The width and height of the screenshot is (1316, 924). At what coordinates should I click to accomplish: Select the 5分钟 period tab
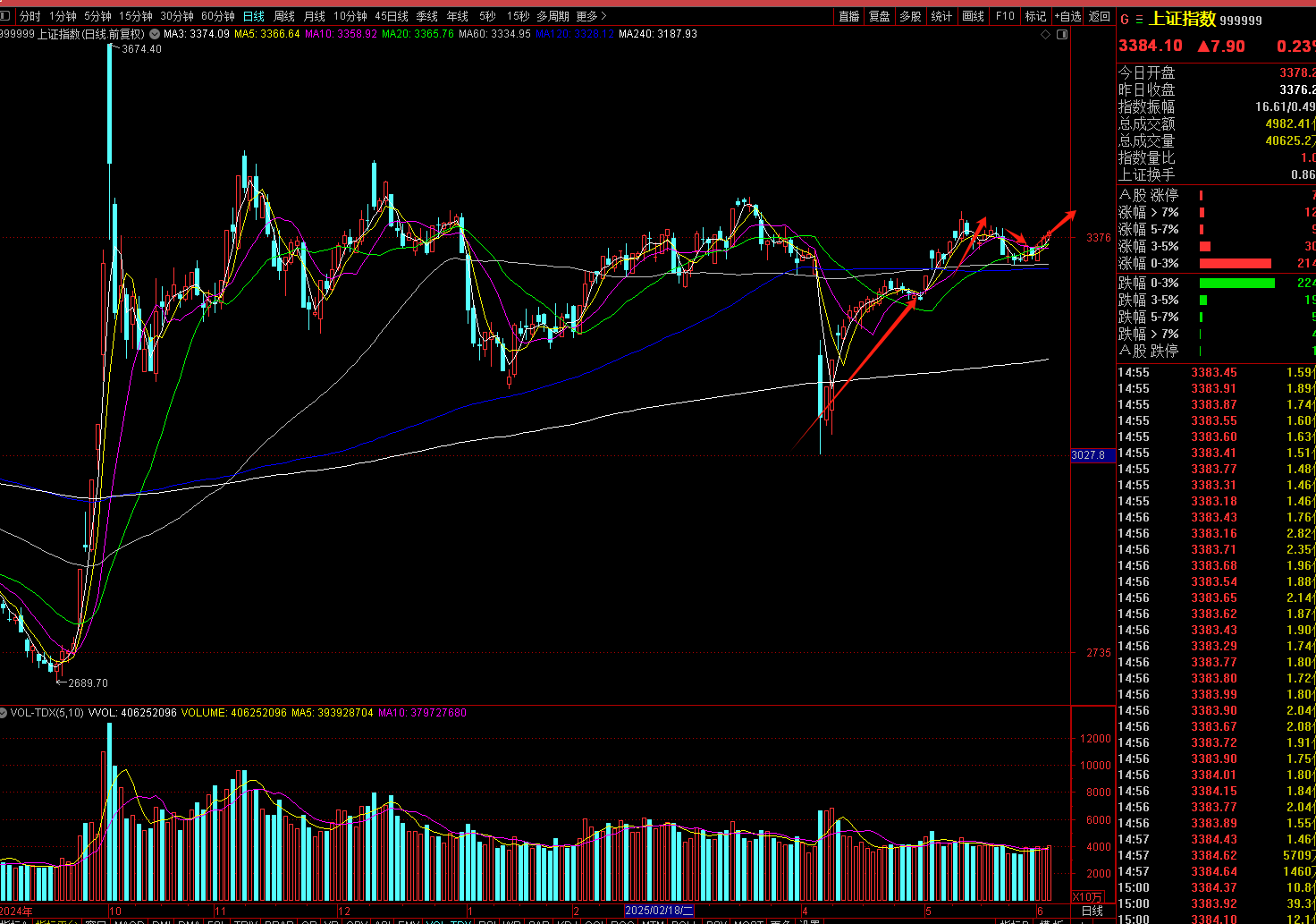[x=97, y=16]
